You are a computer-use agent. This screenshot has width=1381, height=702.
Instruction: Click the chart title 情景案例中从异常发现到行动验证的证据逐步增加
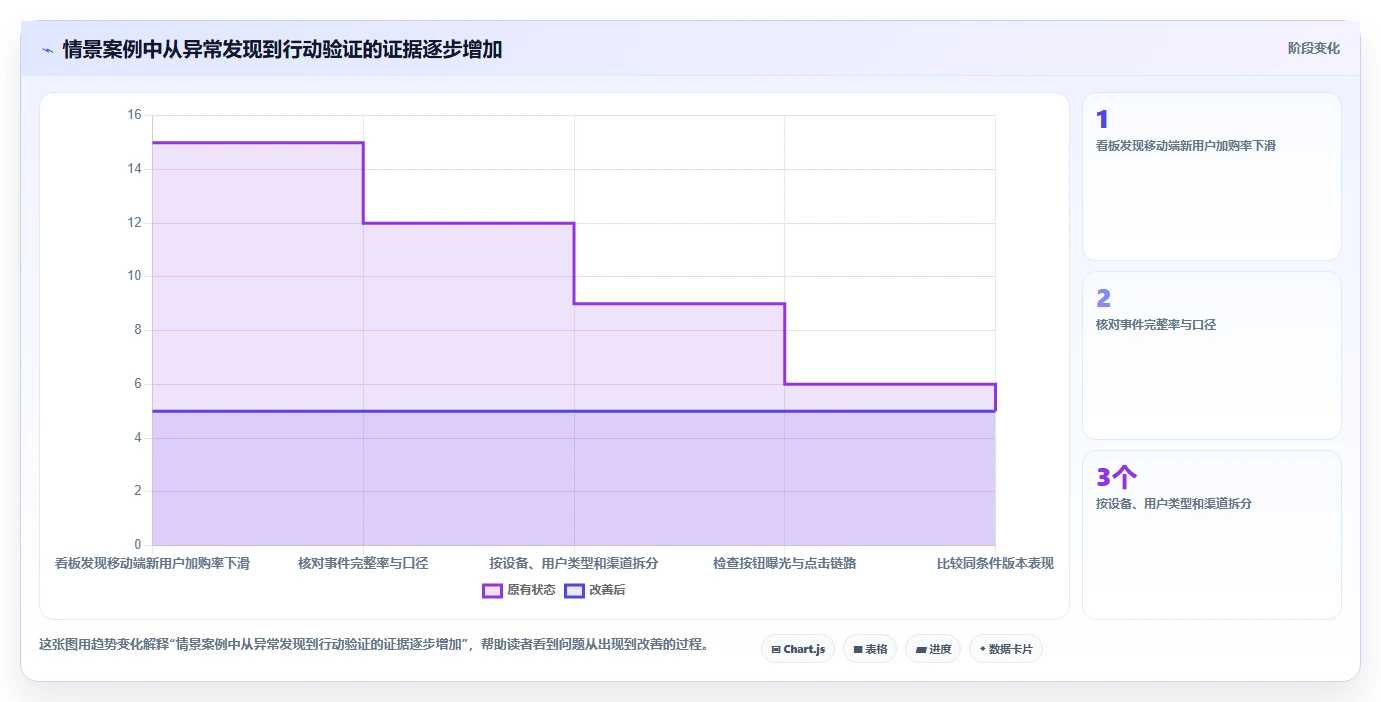tap(282, 49)
